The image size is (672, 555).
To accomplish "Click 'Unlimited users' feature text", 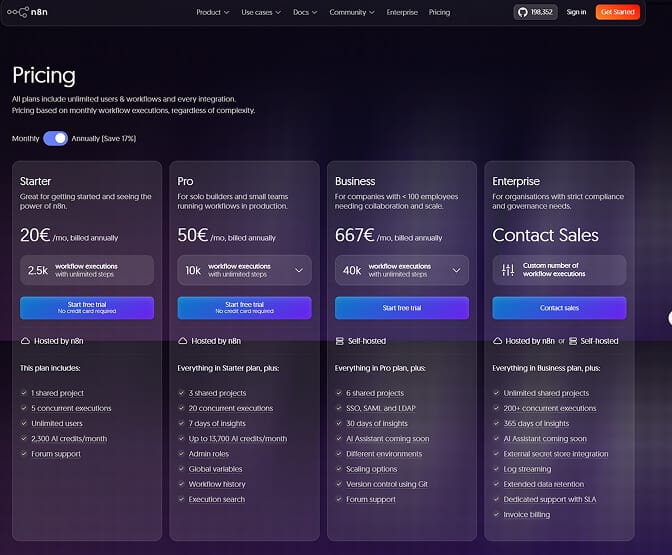I will pyautogui.click(x=57, y=423).
